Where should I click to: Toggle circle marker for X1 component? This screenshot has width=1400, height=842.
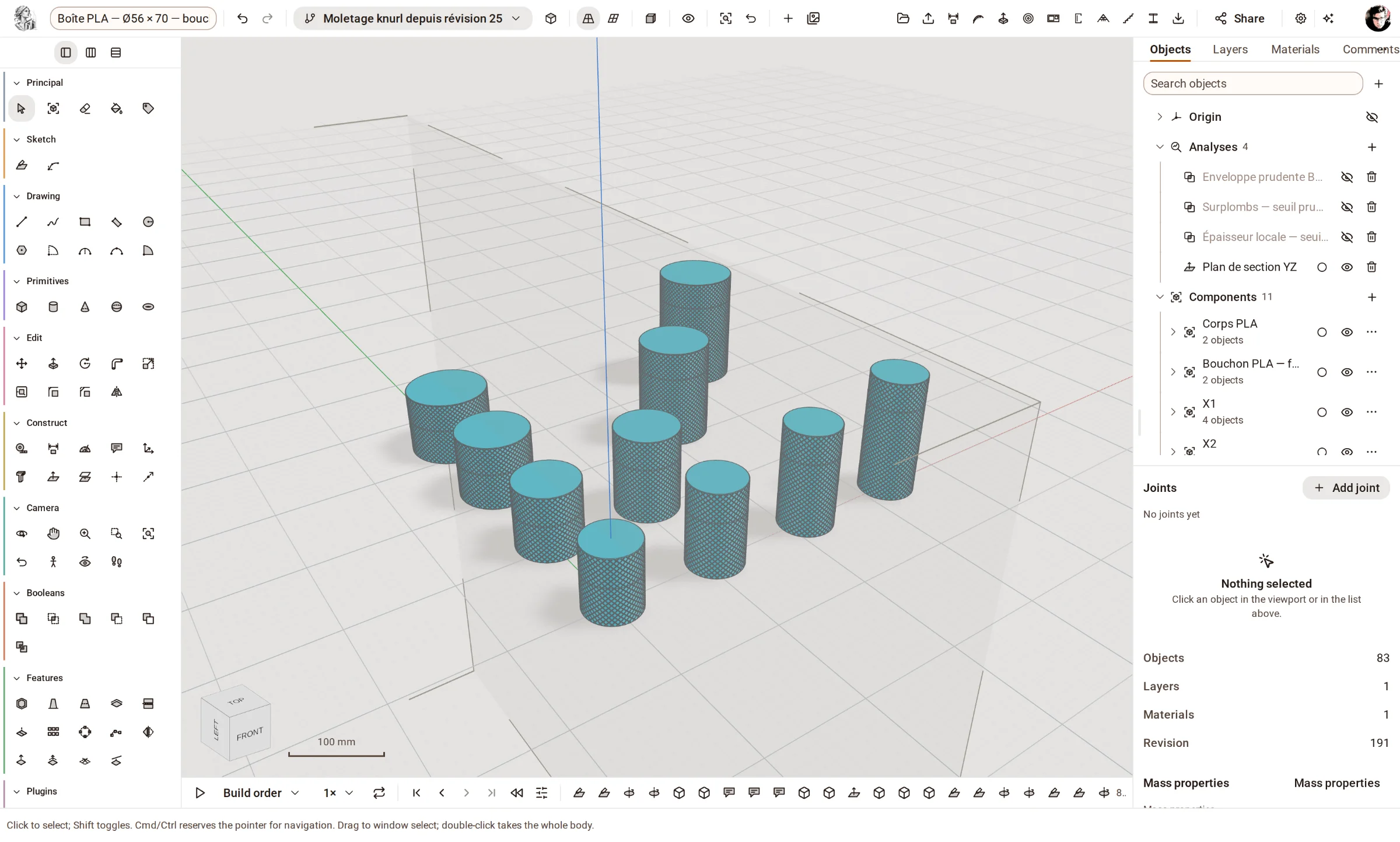(1322, 412)
